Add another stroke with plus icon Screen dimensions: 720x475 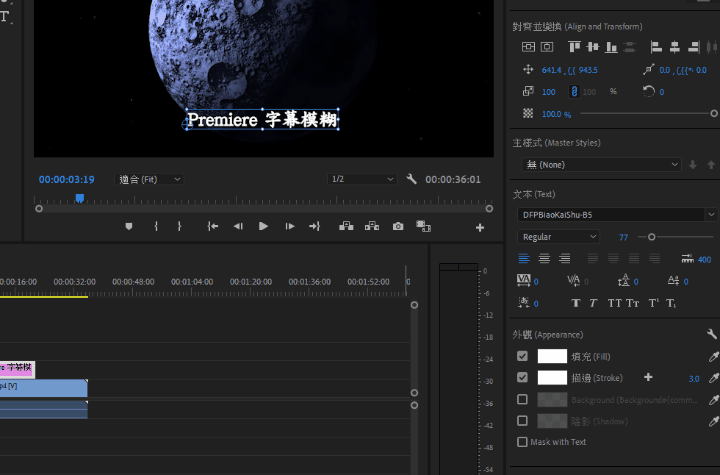click(648, 378)
